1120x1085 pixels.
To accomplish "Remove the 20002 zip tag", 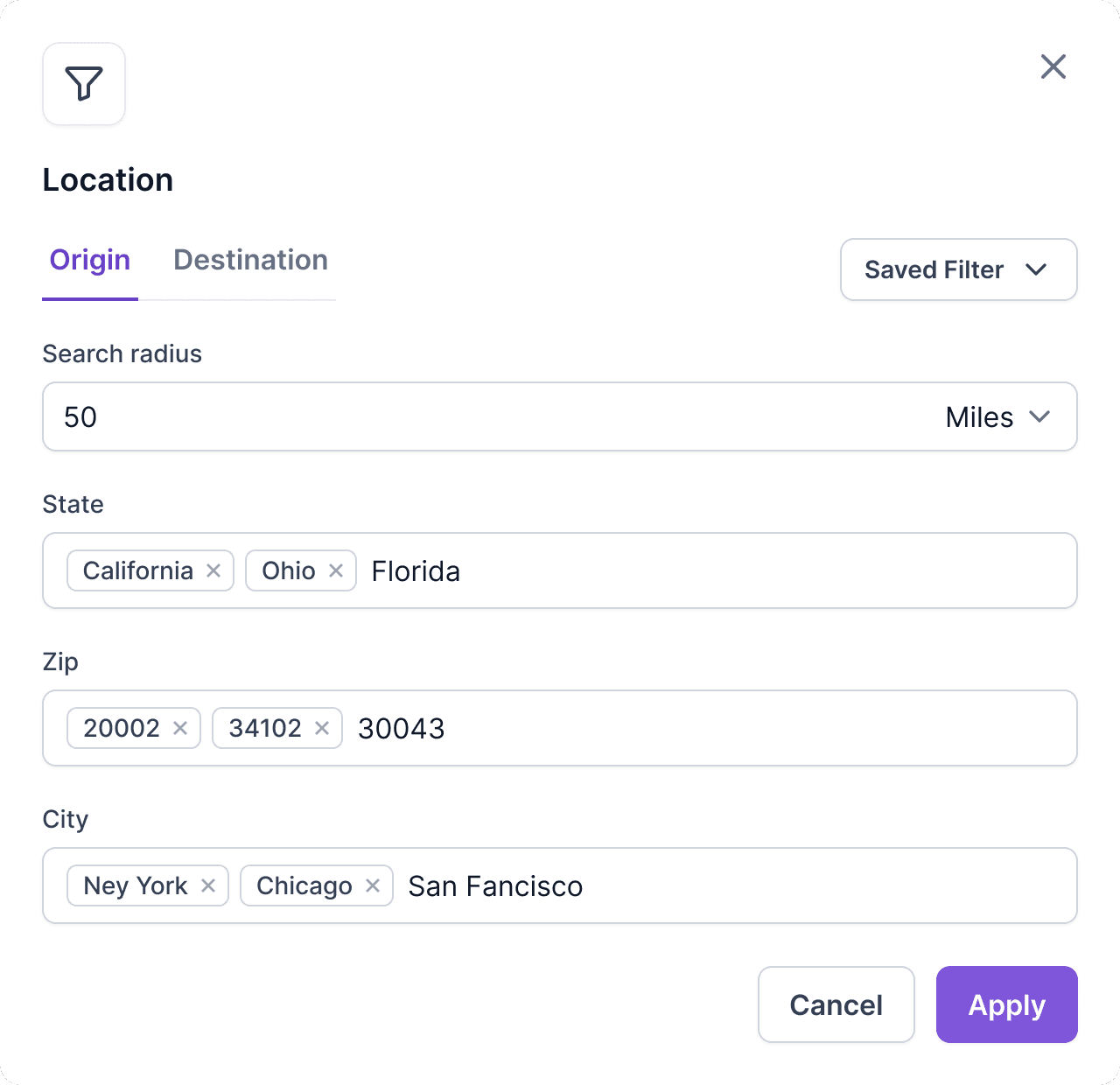I will point(180,728).
